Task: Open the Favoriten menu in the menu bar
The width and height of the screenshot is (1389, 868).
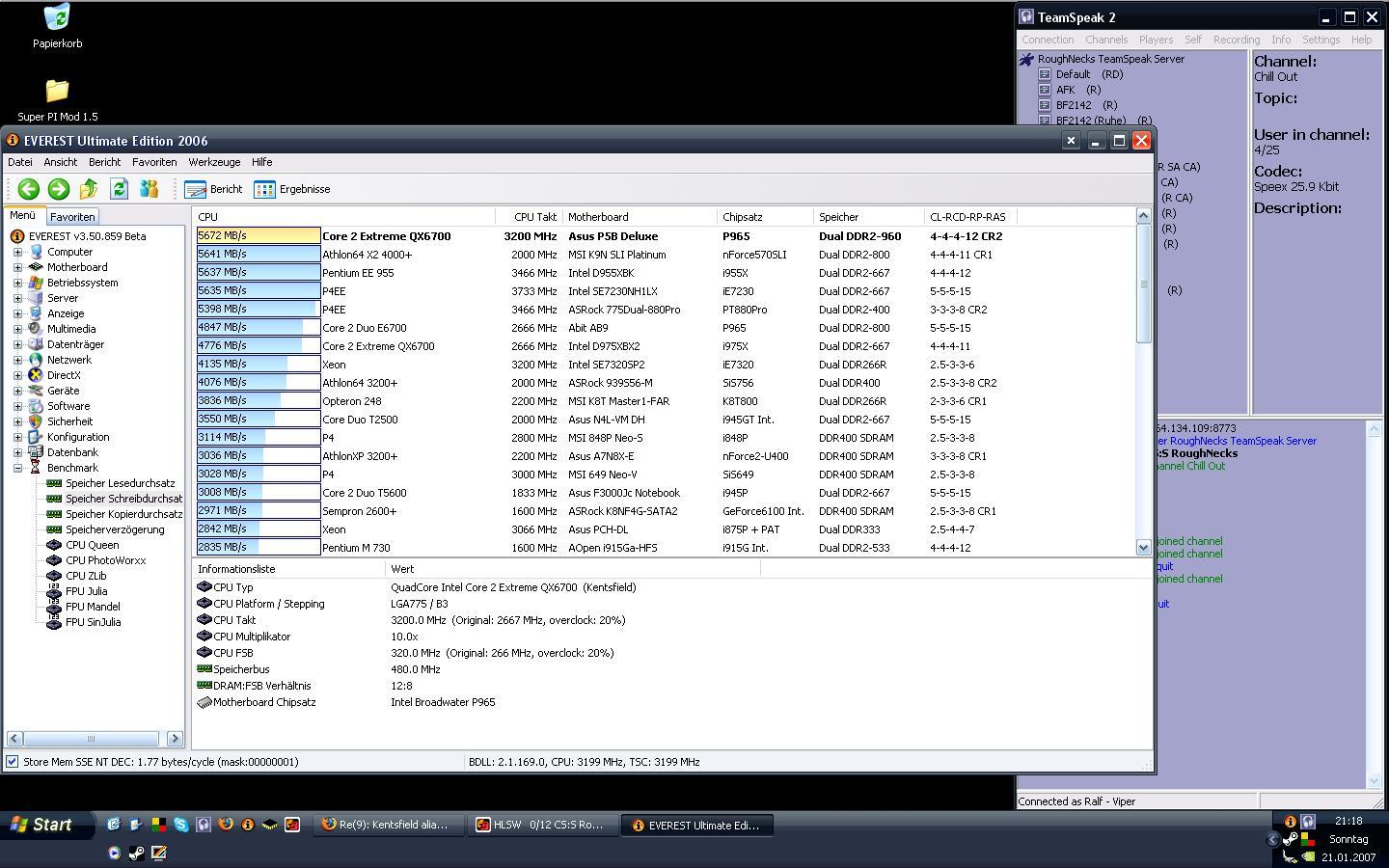Action: coord(154,162)
